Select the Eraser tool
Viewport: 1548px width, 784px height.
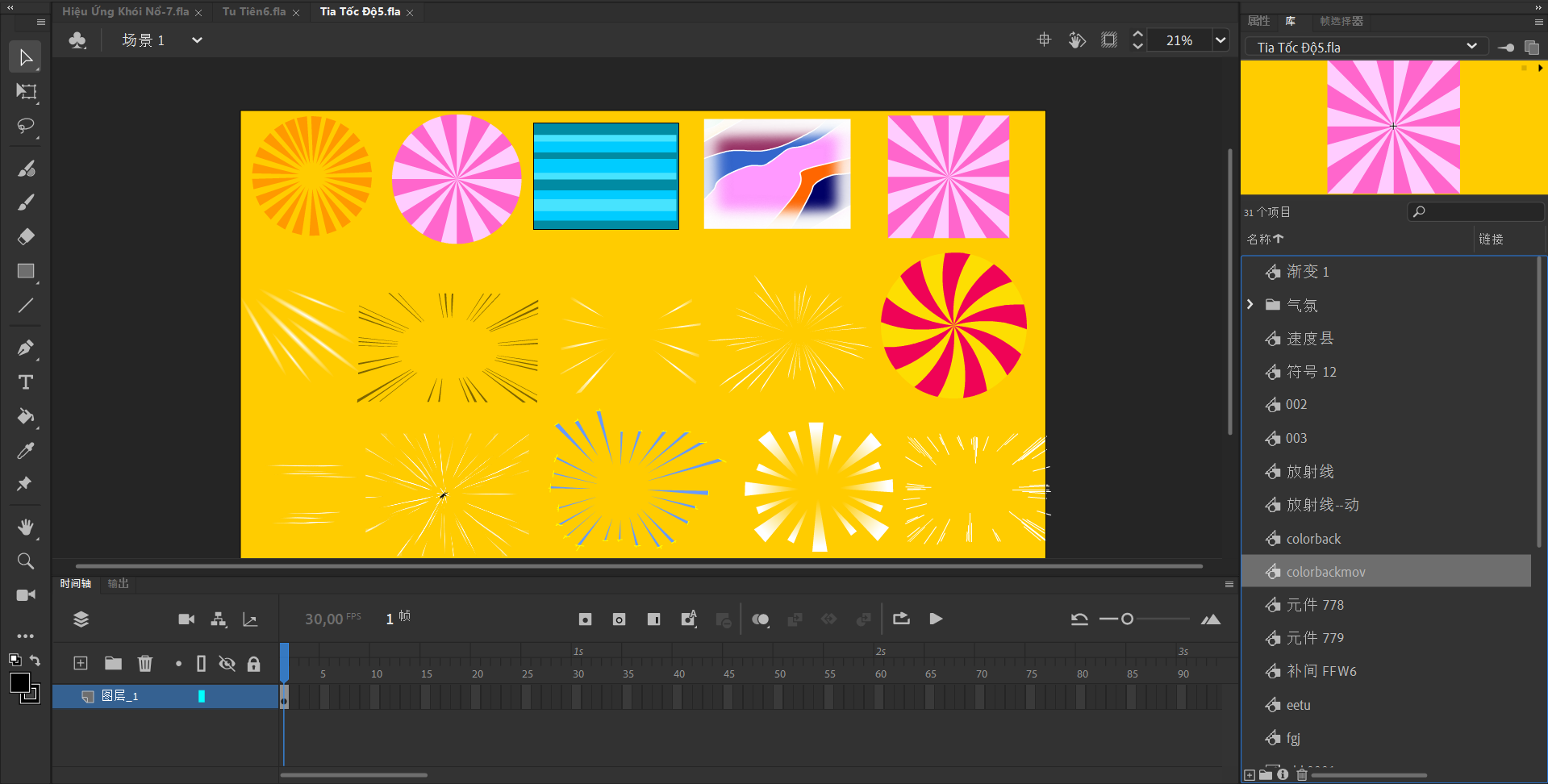tap(26, 237)
